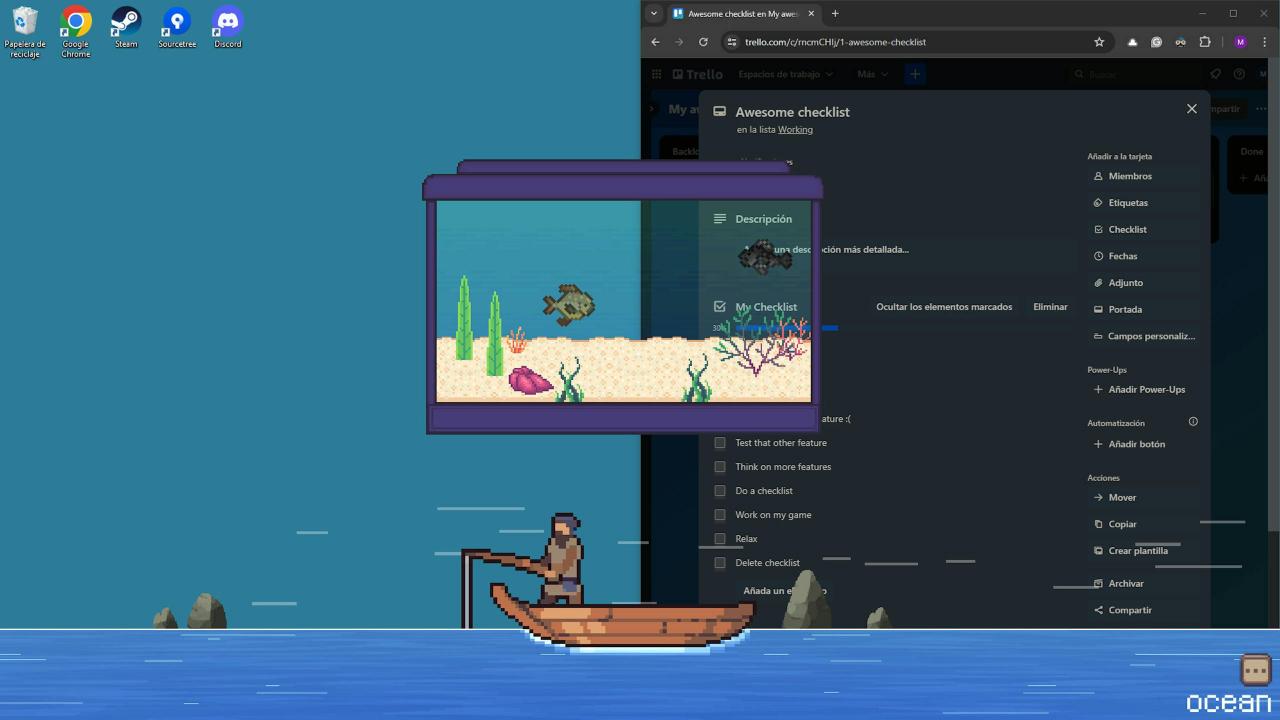Image resolution: width=1280 pixels, height=720 pixels.
Task: Close the Awesome checklist card dialog
Action: click(1191, 109)
